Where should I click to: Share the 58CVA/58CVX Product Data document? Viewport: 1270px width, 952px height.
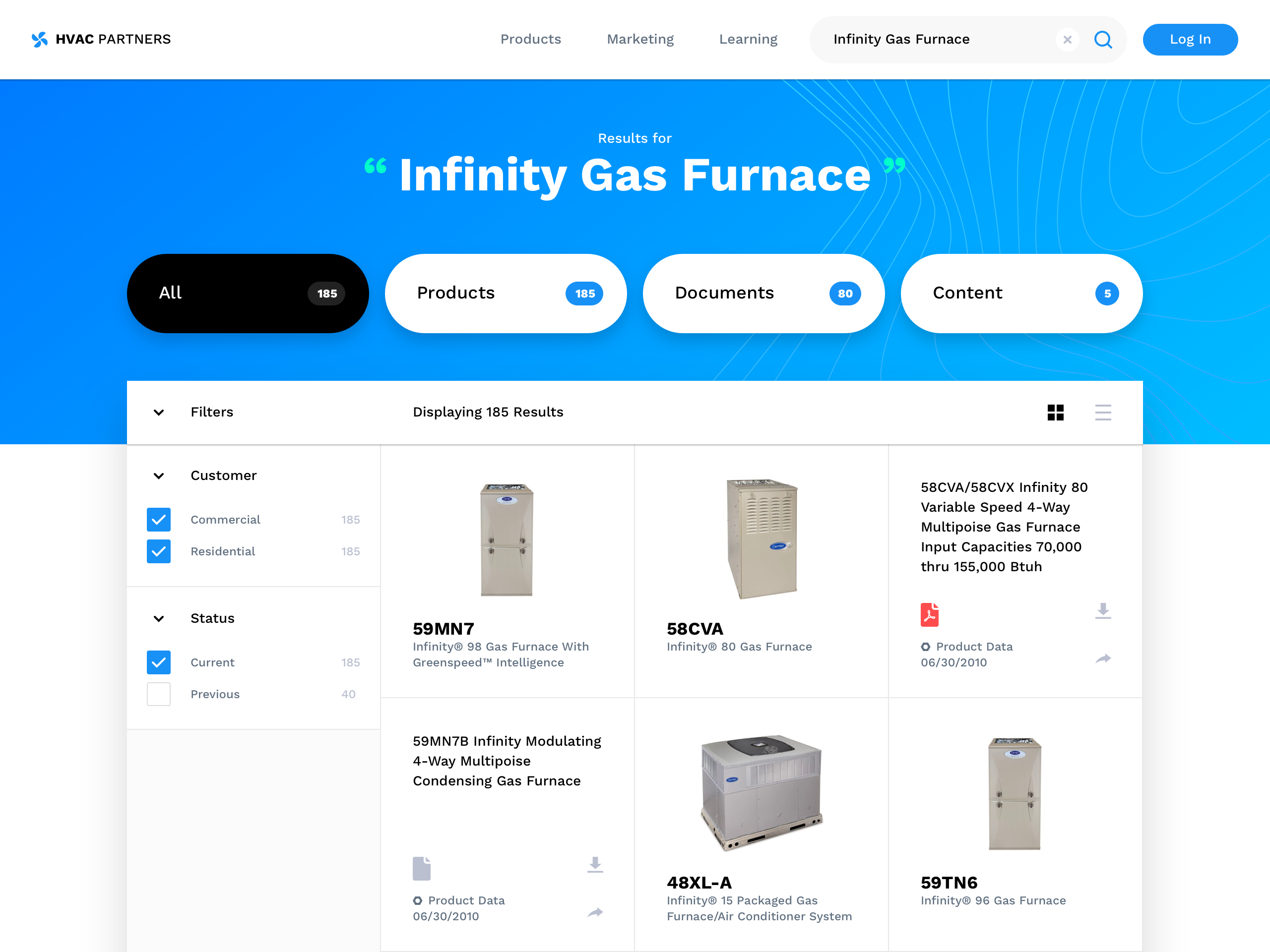coord(1103,658)
